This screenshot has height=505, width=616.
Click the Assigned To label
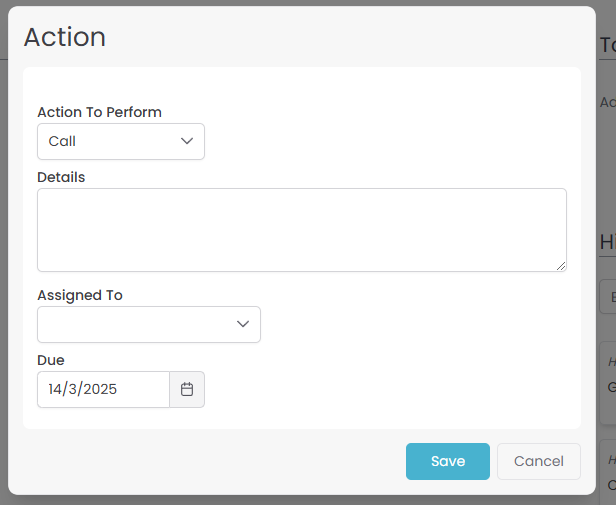[80, 295]
